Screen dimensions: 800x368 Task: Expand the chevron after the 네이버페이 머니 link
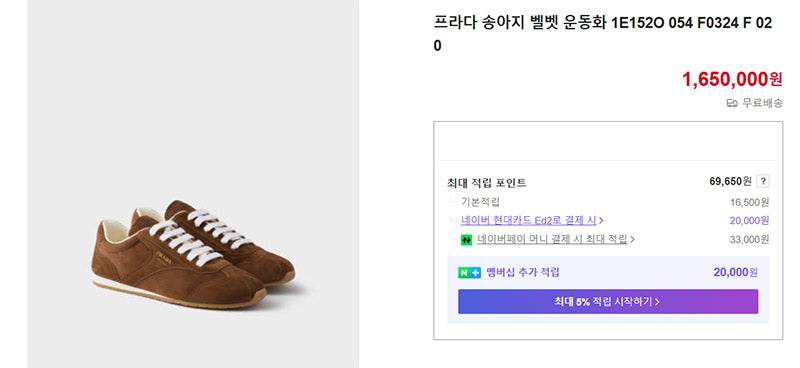[632, 239]
